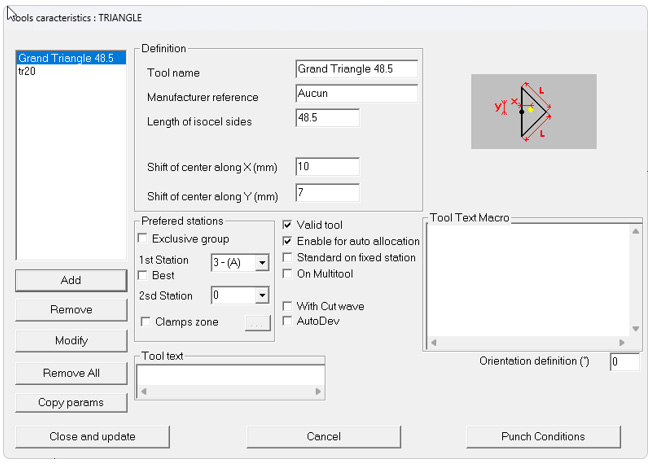Viewport: 654px width, 464px height.
Task: Click the Cancel button
Action: pyautogui.click(x=324, y=436)
